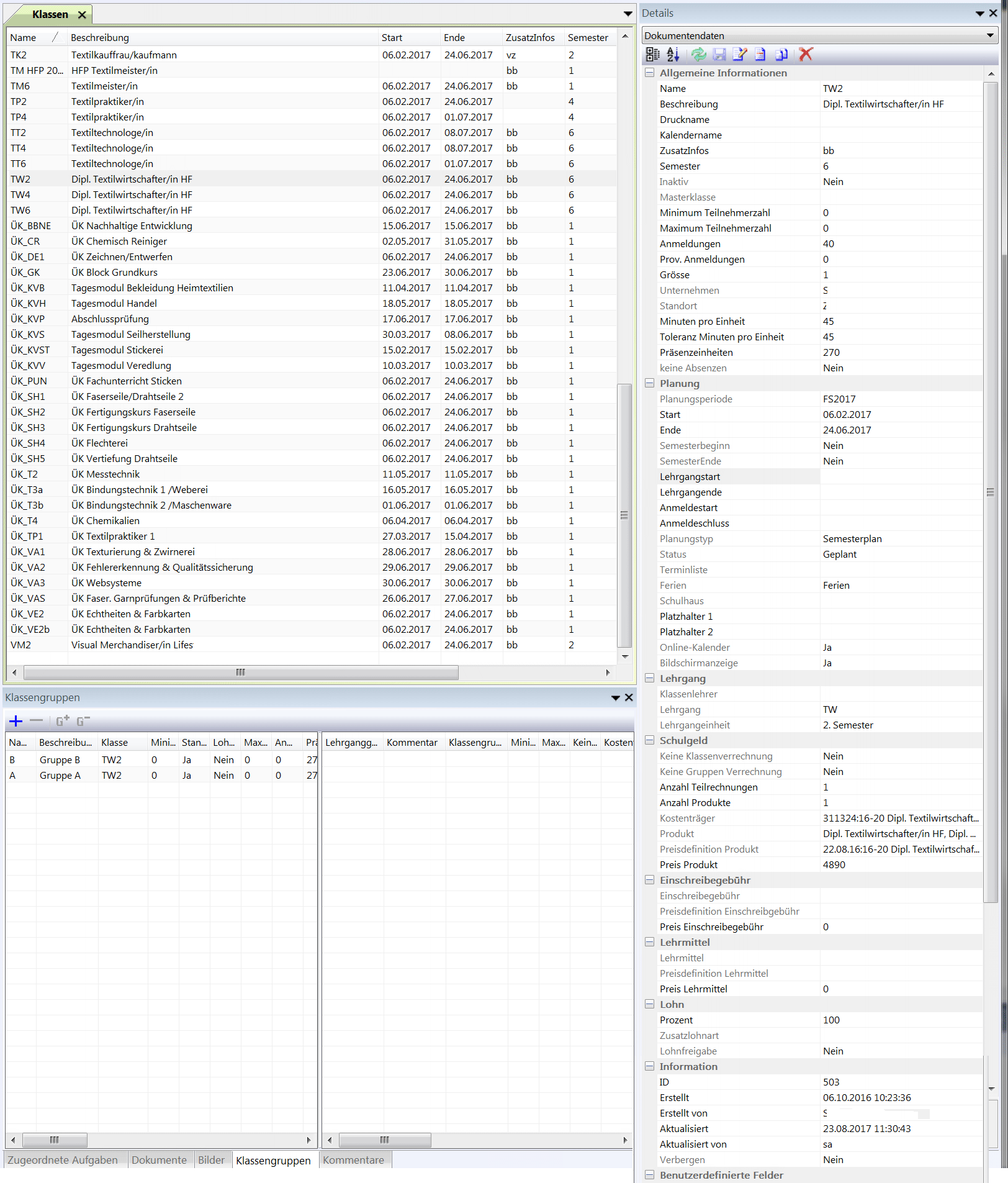The width and height of the screenshot is (1008, 1183).
Task: Add a new Klassengruppe with blue plus
Action: (16, 721)
